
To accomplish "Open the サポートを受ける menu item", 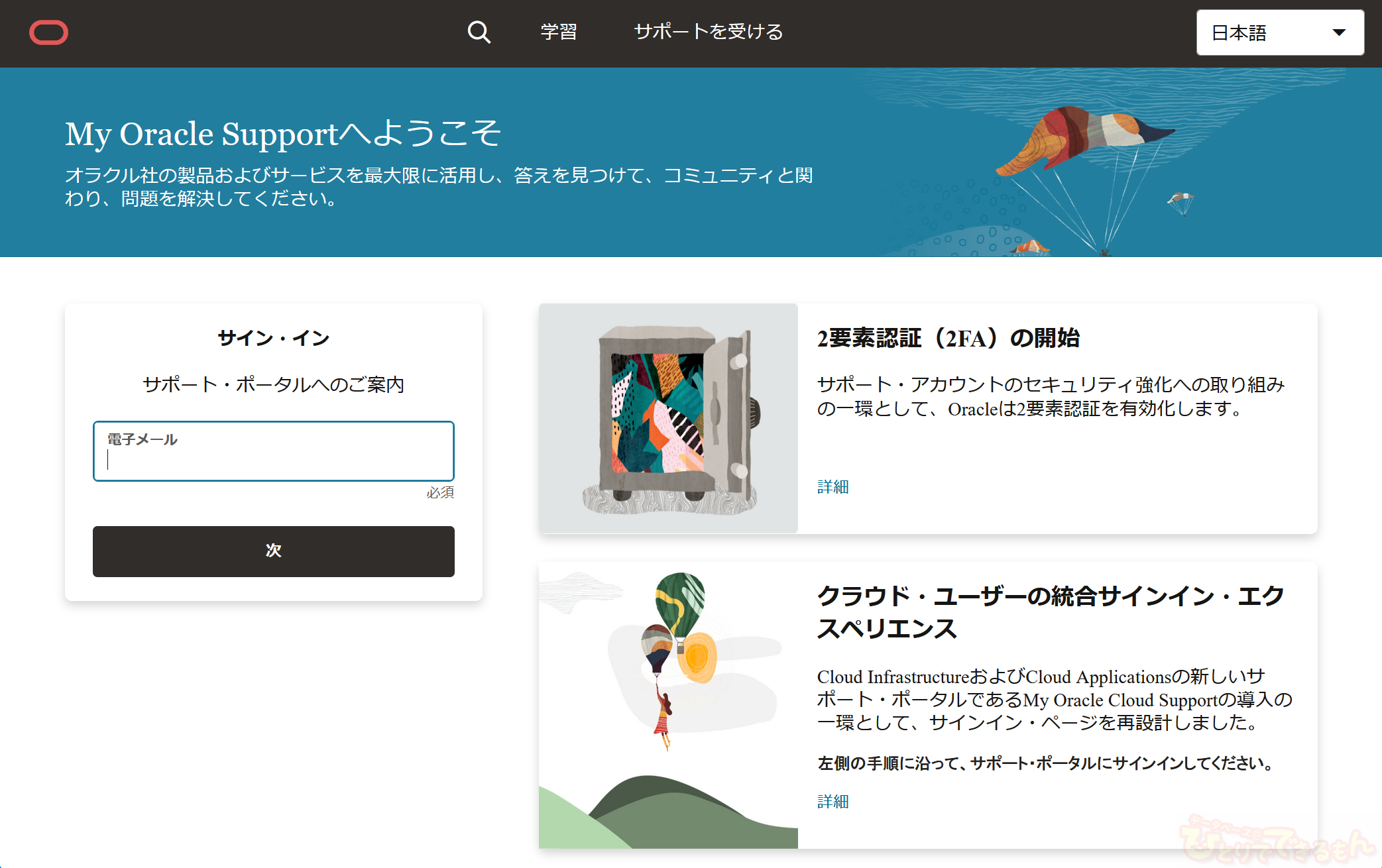I will (708, 32).
